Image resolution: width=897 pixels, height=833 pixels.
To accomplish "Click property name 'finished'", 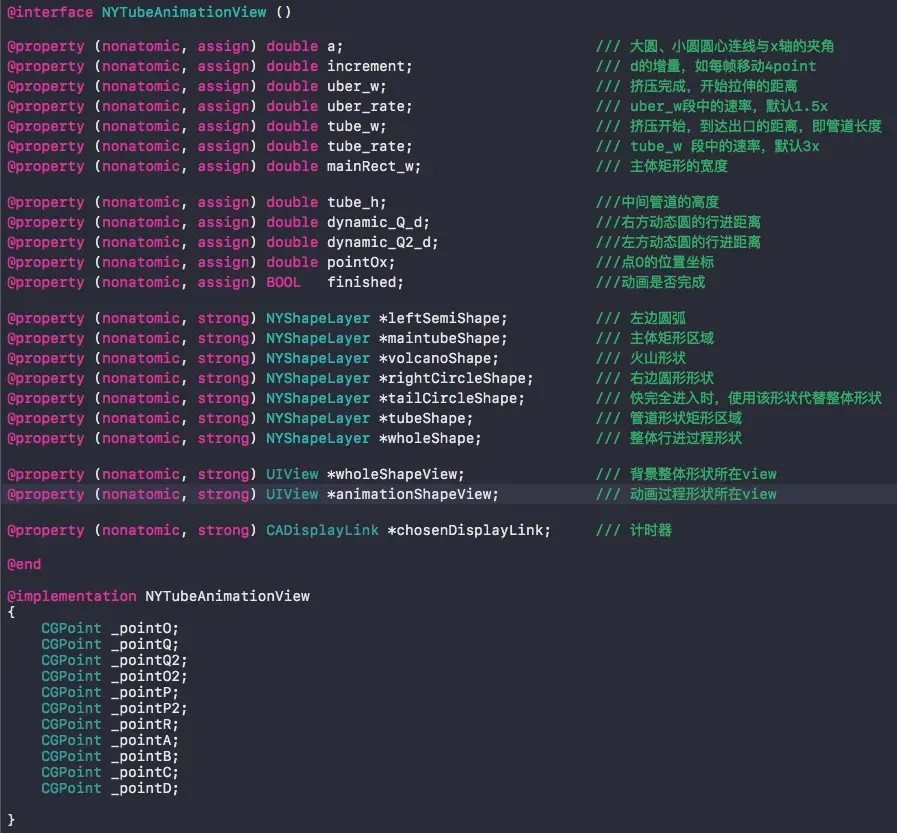I will click(361, 283).
